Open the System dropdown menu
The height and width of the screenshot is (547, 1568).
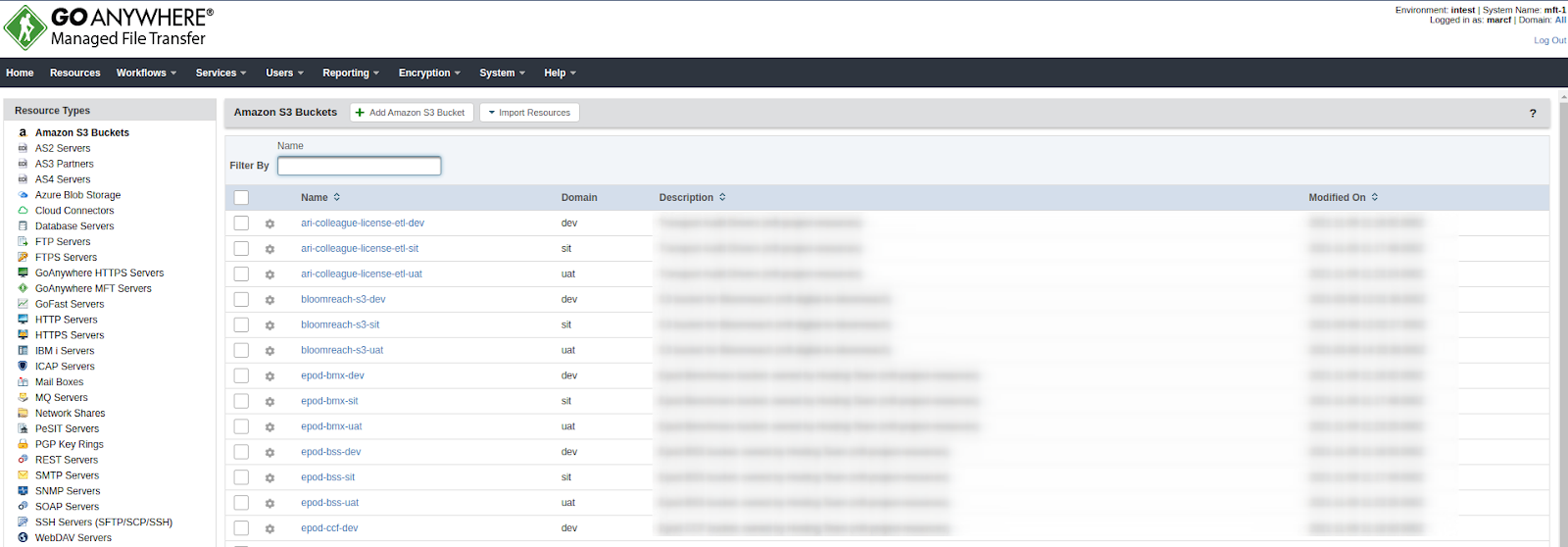(x=502, y=73)
